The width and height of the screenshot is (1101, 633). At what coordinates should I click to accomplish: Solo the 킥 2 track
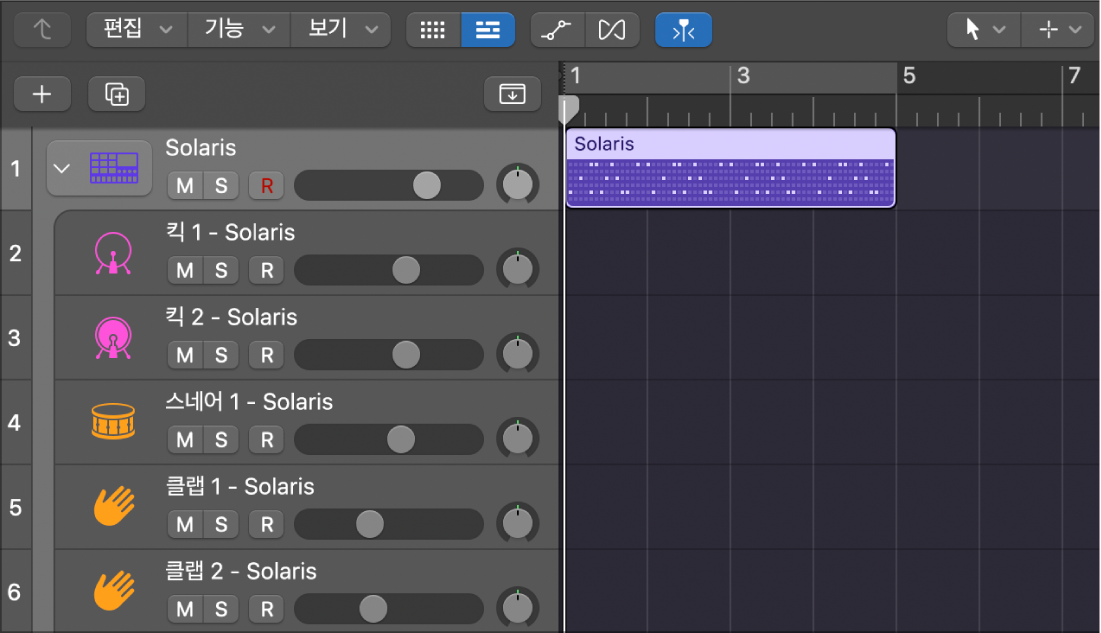(221, 355)
